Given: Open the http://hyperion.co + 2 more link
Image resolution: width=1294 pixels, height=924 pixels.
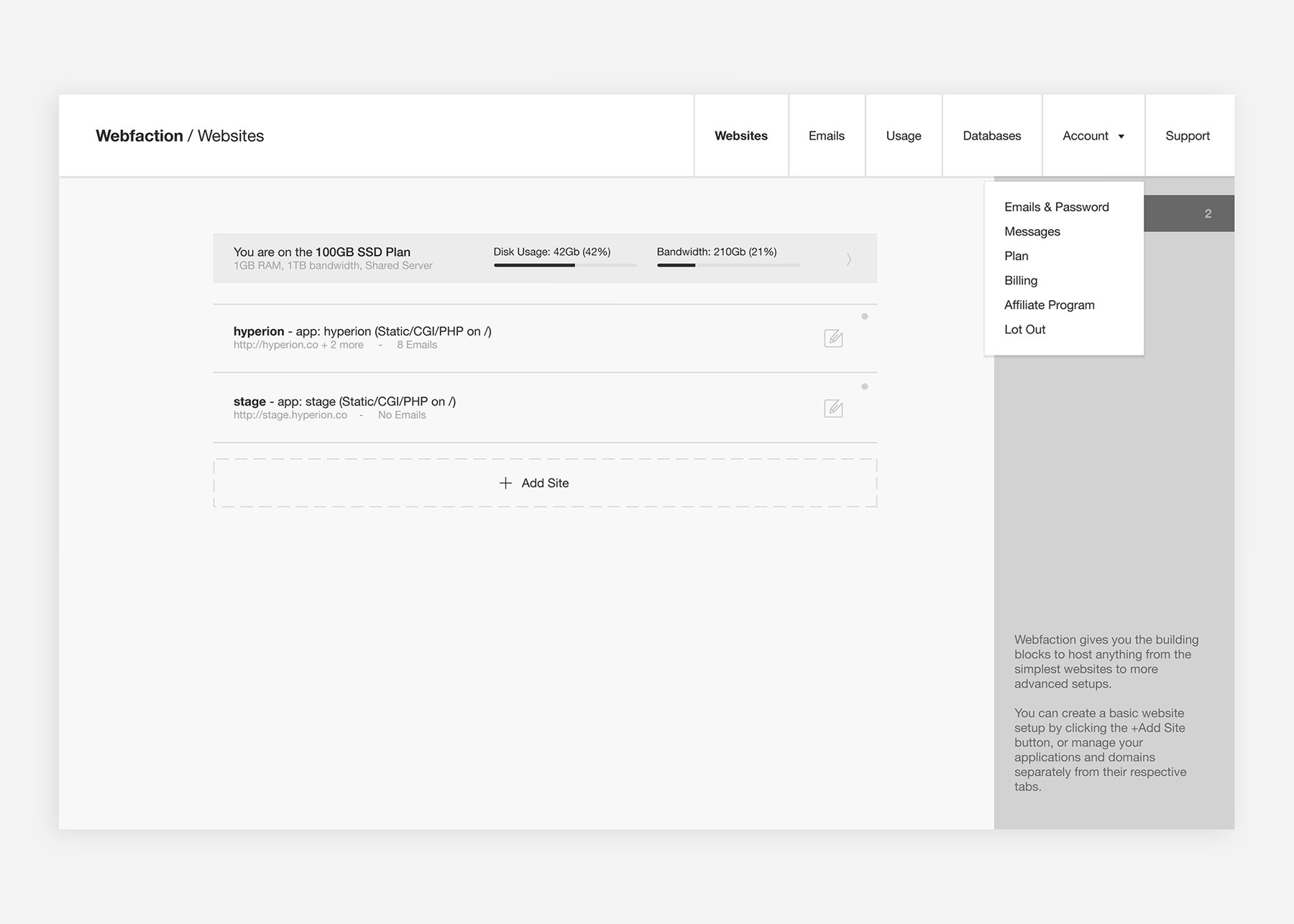Looking at the screenshot, I should tap(298, 345).
